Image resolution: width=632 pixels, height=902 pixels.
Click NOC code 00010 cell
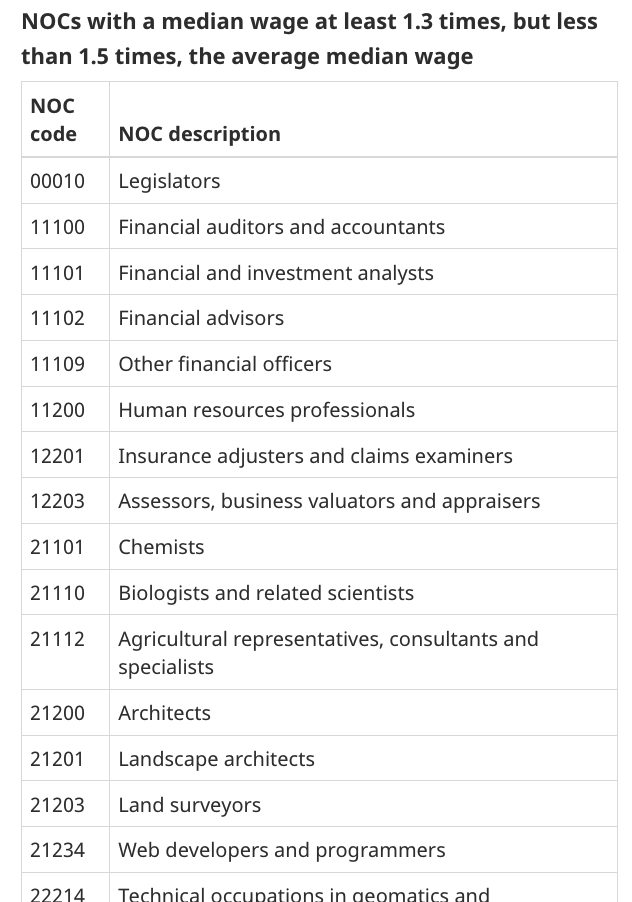point(58,181)
